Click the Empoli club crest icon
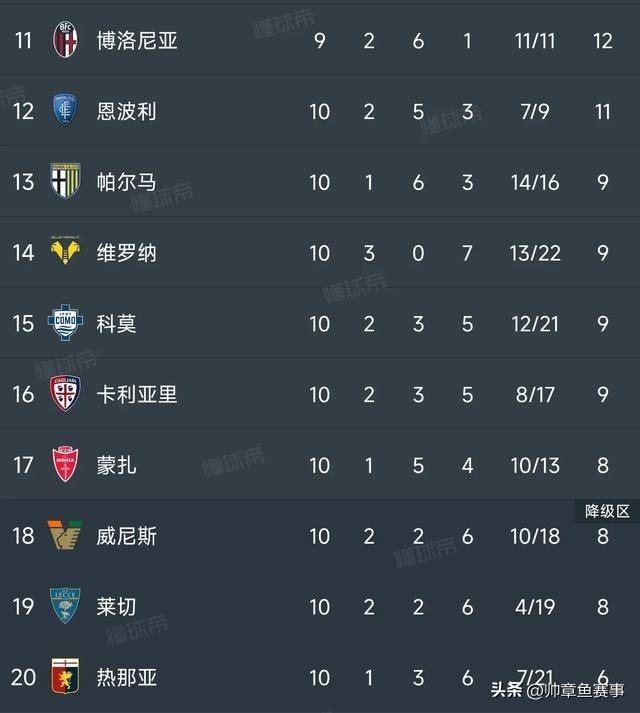 click(x=66, y=111)
